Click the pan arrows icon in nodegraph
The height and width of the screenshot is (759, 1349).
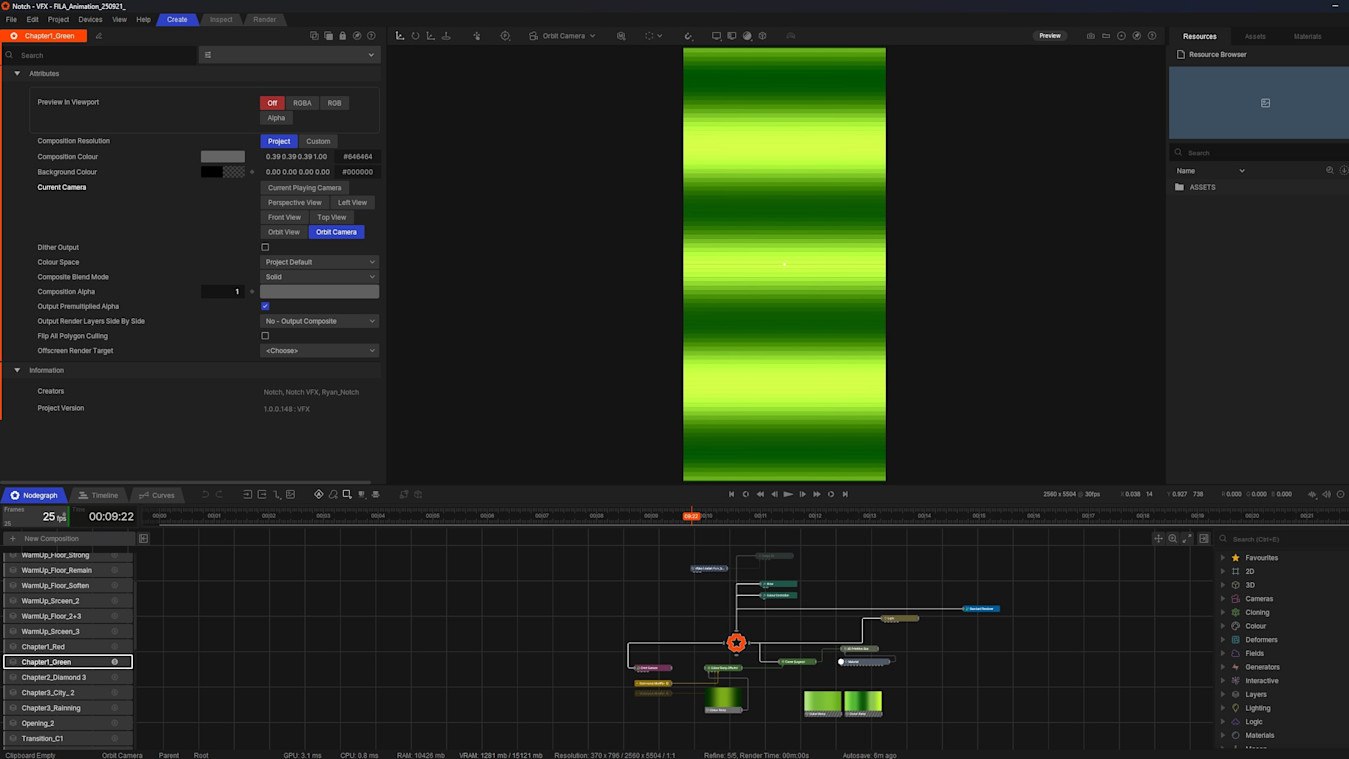pyautogui.click(x=1158, y=539)
